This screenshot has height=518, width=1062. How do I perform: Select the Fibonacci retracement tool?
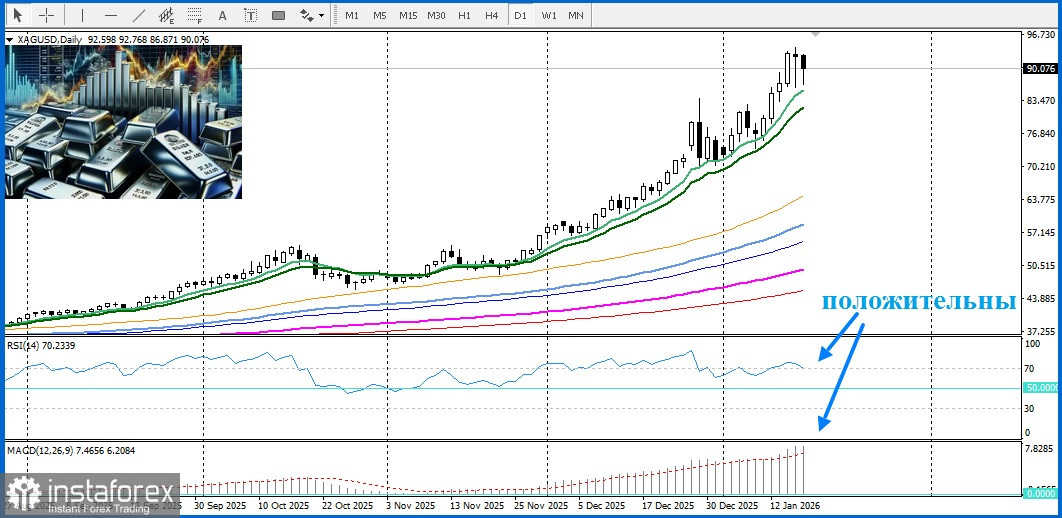(x=193, y=16)
